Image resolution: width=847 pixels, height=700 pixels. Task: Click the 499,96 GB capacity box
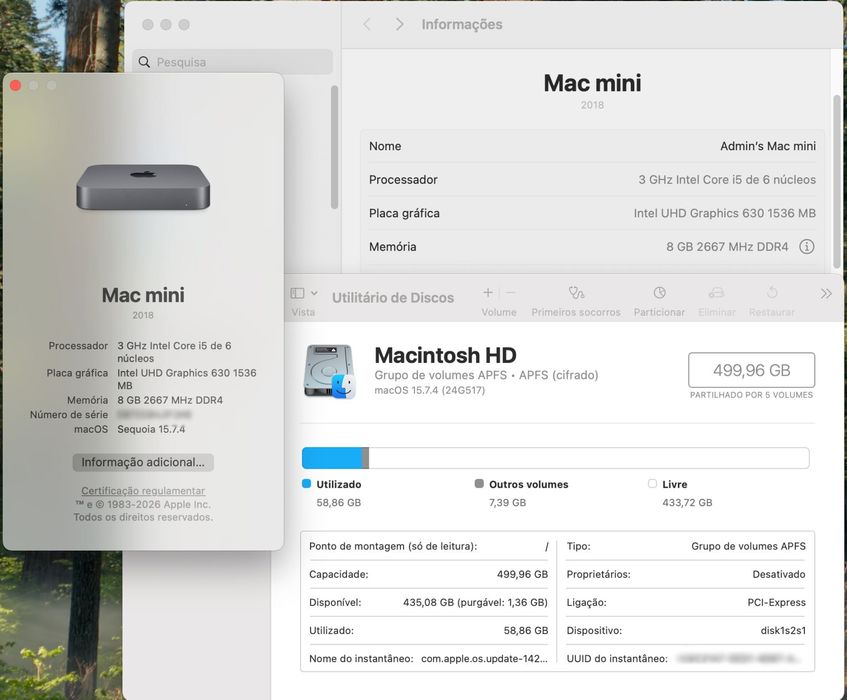click(751, 370)
